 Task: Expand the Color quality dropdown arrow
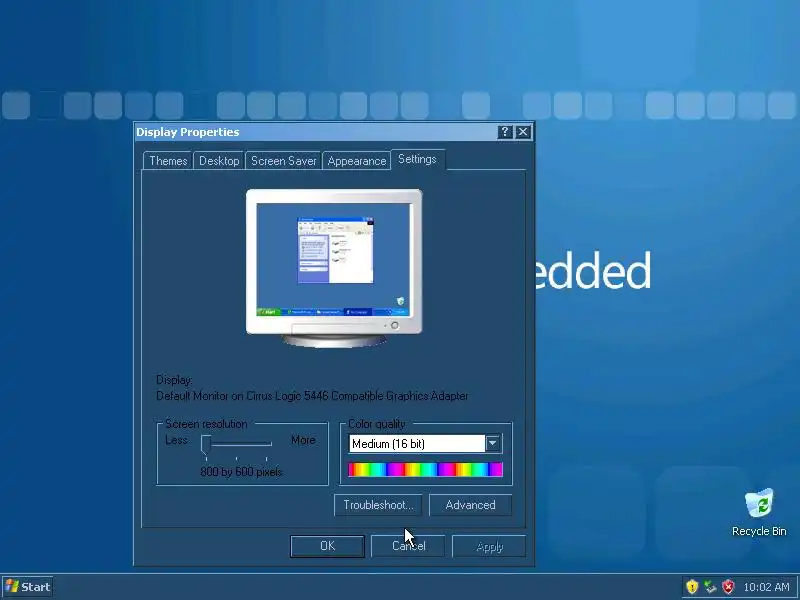click(x=493, y=443)
